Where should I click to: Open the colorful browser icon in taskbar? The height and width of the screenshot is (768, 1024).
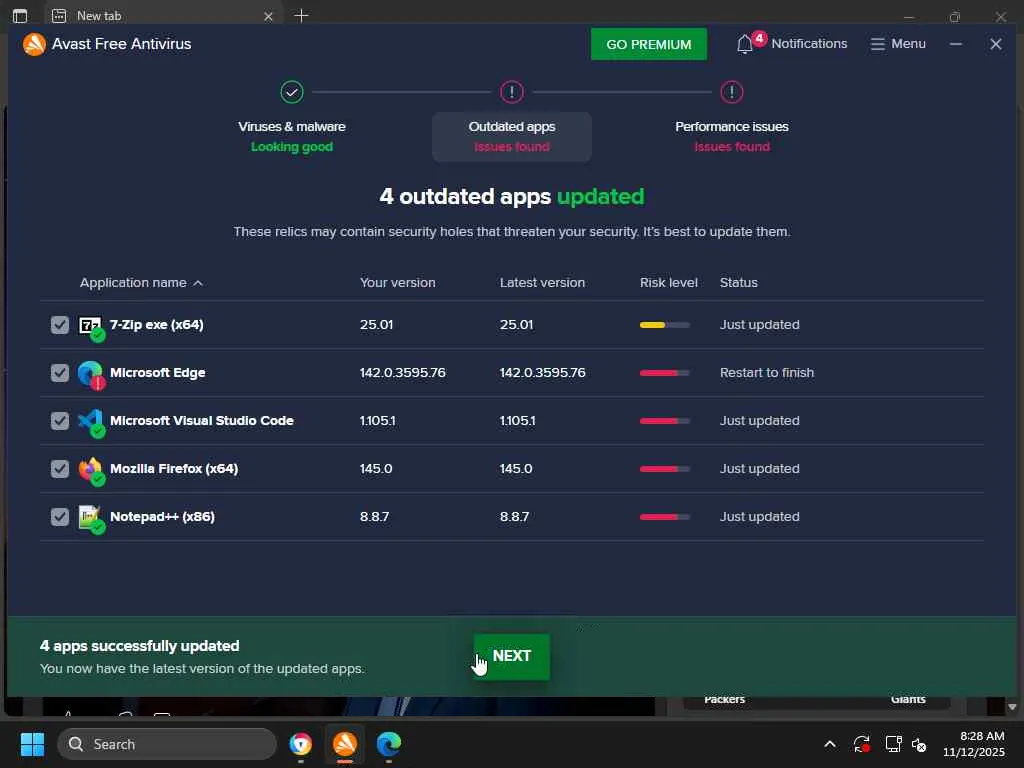tap(300, 744)
